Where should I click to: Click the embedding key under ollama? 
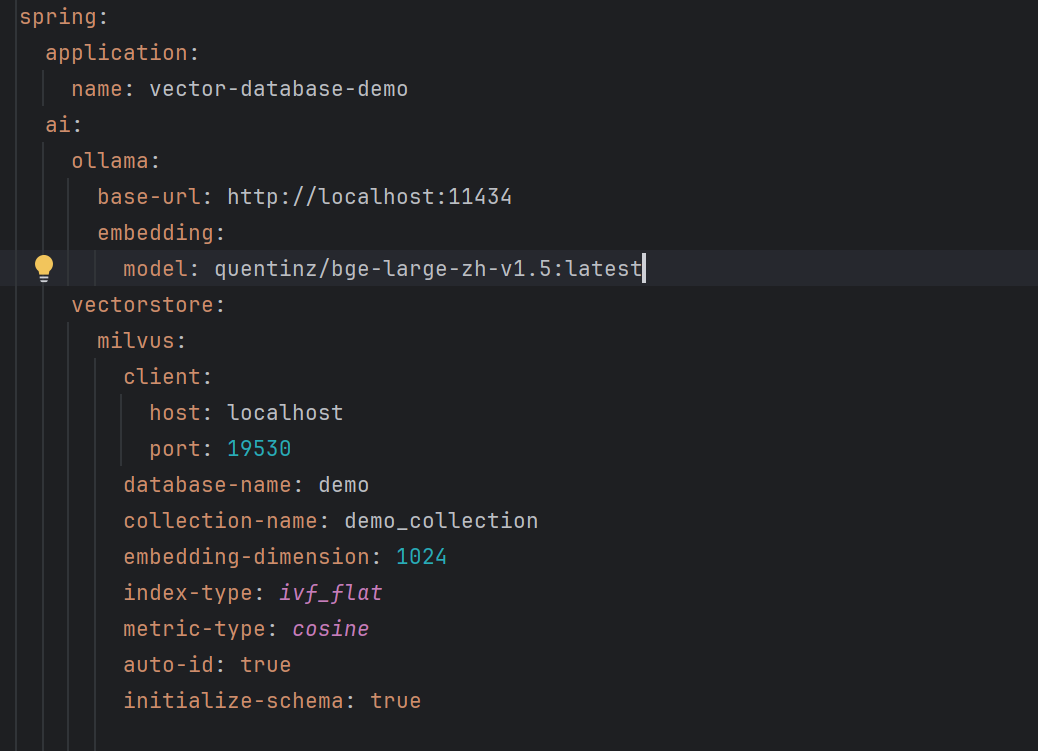156,232
